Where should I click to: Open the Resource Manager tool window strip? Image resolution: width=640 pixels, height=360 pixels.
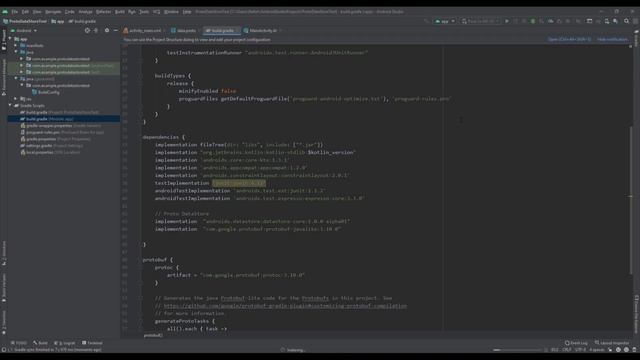(x=4, y=77)
